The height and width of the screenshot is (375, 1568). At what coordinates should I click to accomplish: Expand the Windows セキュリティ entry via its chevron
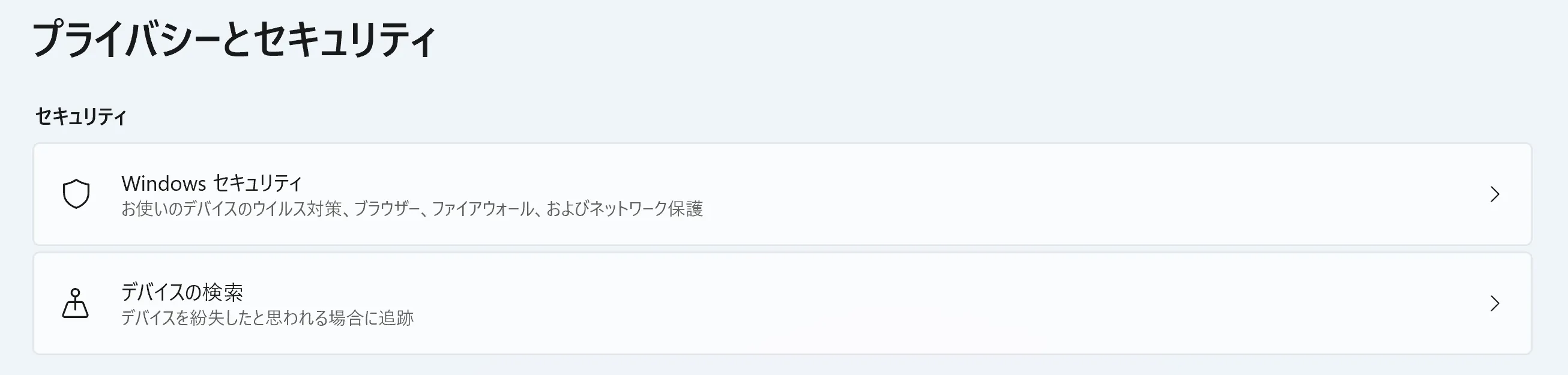(1495, 195)
